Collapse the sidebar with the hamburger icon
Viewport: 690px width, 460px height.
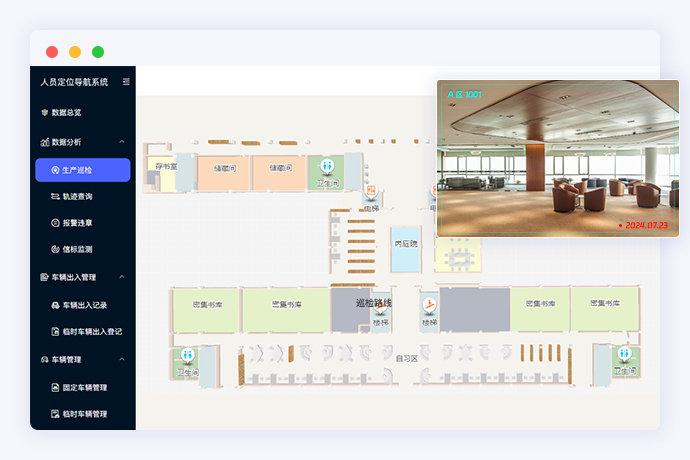(126, 82)
